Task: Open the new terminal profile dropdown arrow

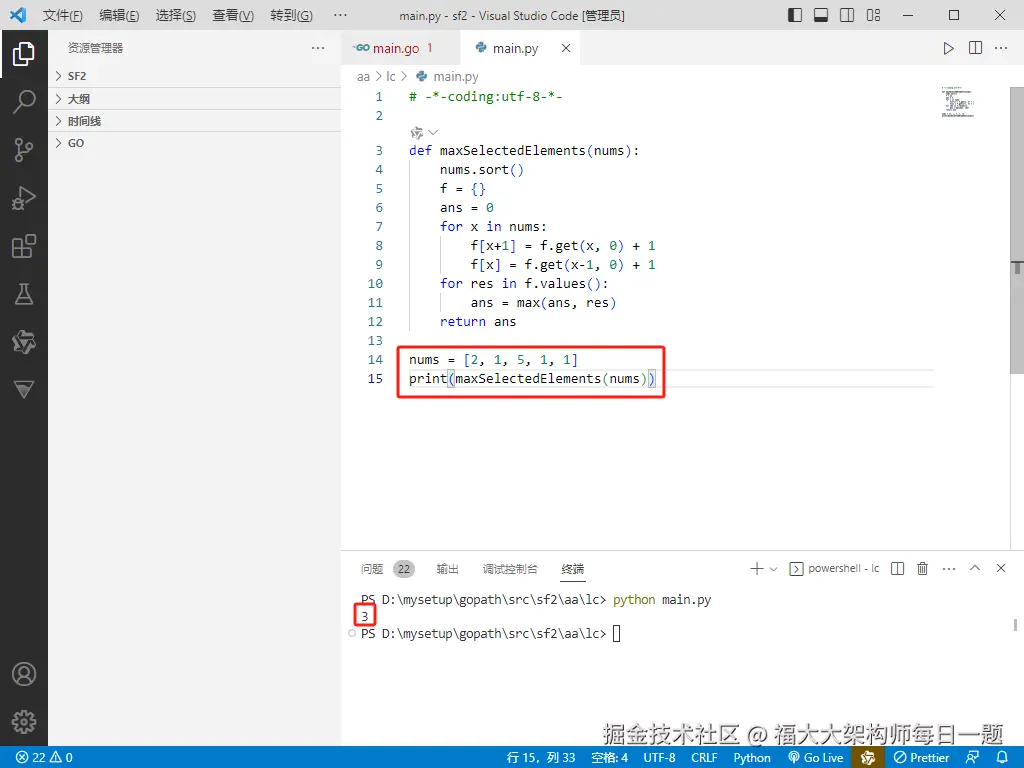Action: (x=773, y=569)
